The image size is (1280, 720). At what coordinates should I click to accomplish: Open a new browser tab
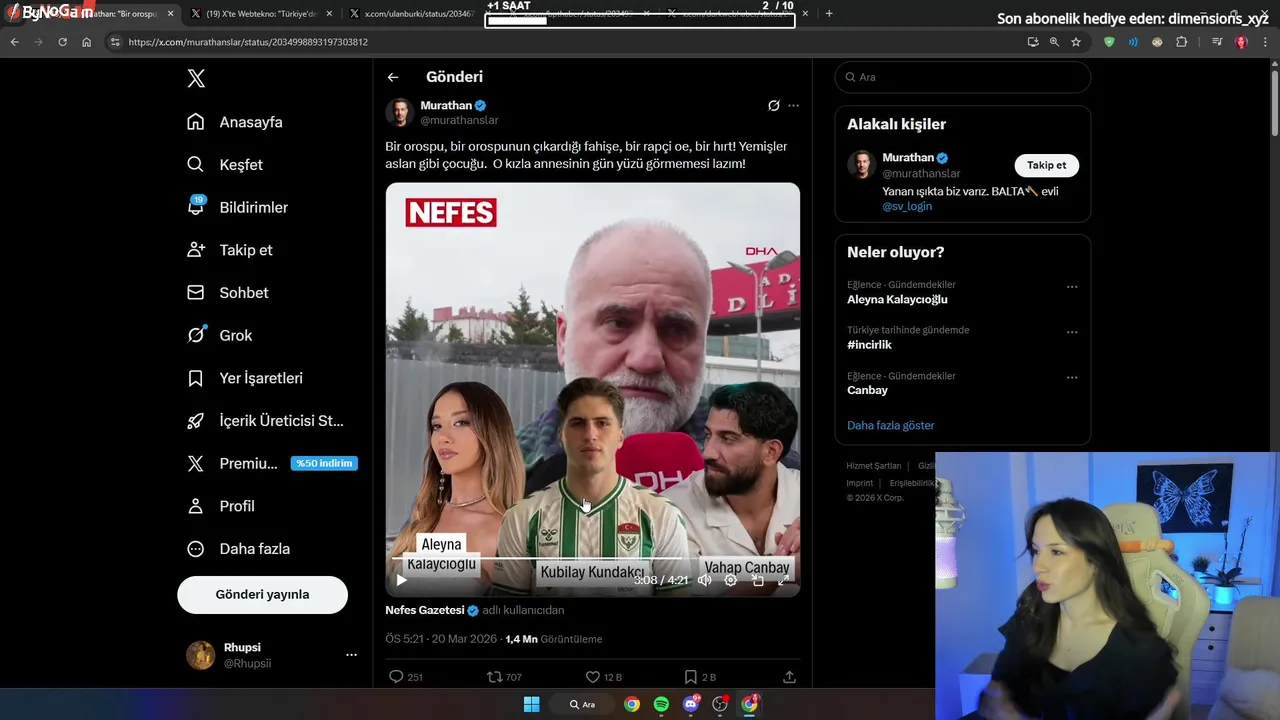click(829, 14)
